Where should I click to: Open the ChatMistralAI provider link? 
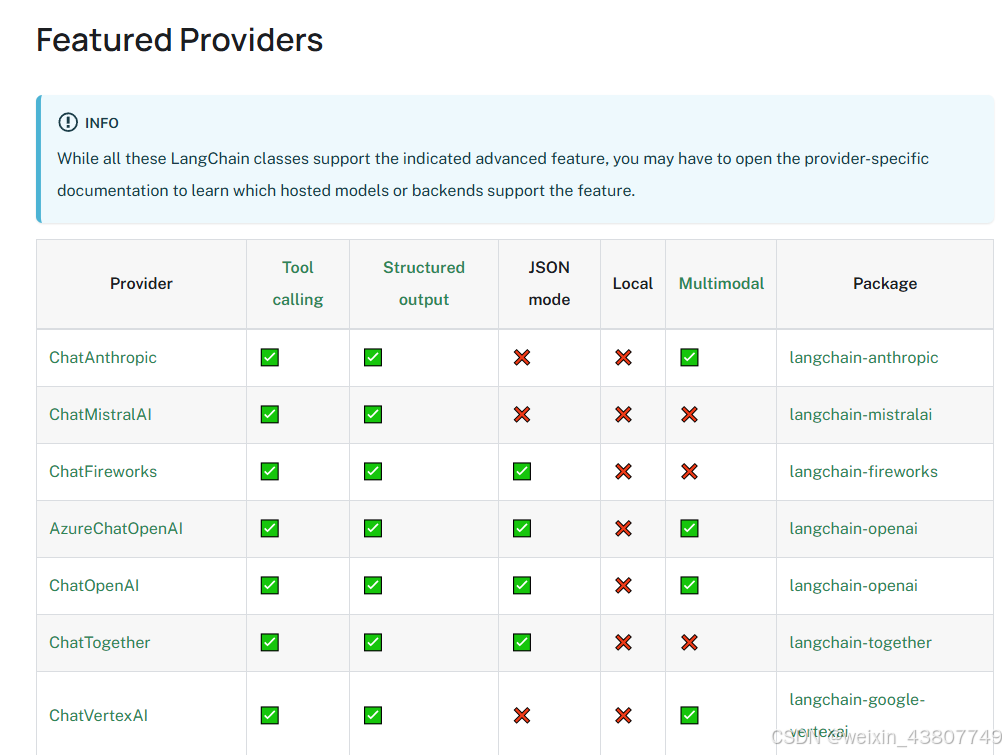100,414
